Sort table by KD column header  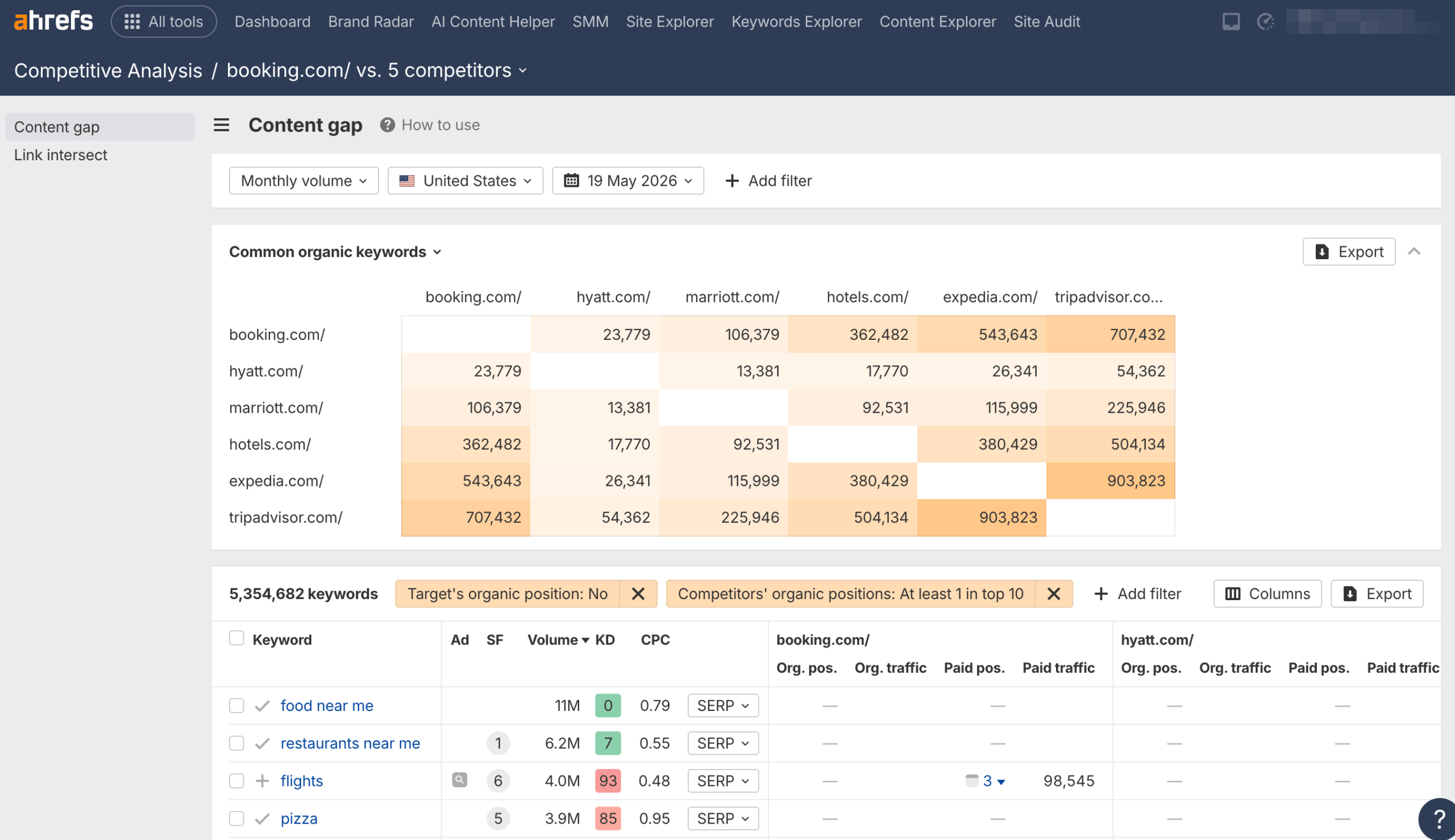coord(605,640)
